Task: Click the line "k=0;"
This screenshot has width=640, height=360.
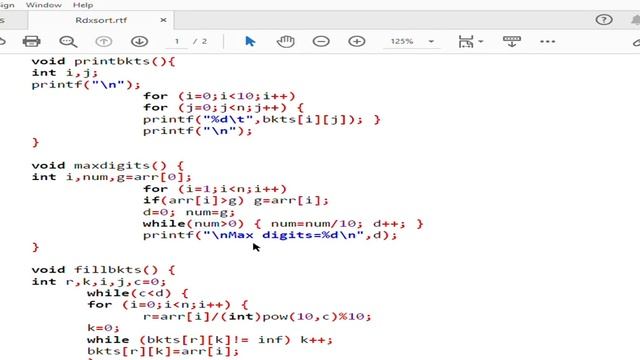Action: click(103, 328)
